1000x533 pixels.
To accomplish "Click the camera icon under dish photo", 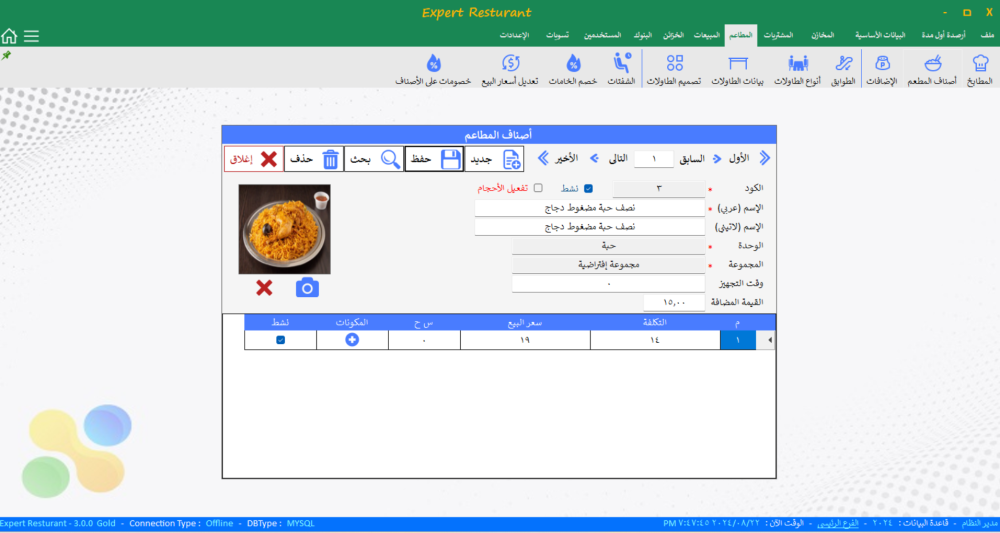I will click(x=307, y=288).
